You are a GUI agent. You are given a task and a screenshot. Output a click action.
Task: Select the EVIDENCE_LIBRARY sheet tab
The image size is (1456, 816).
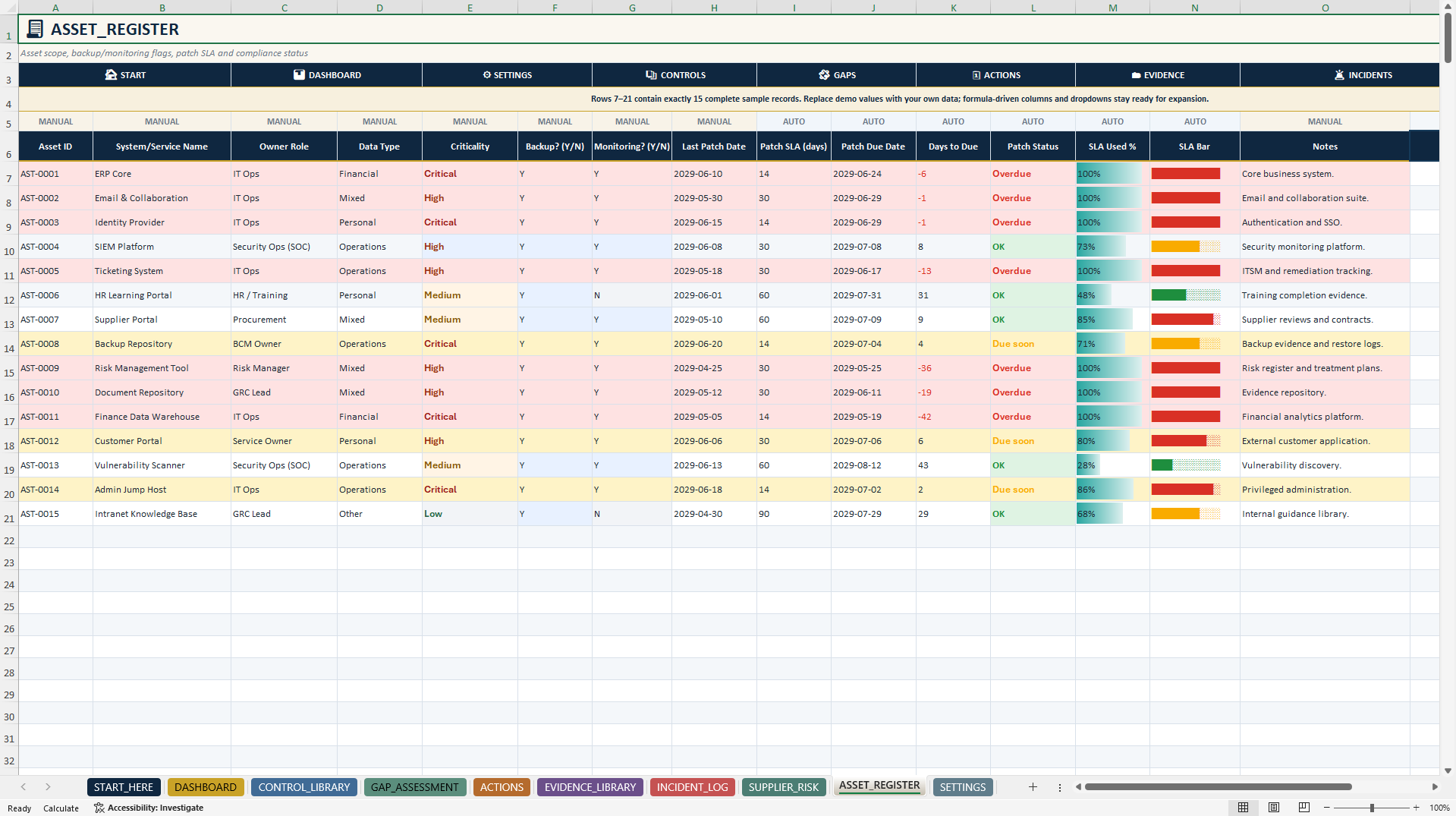coord(590,787)
